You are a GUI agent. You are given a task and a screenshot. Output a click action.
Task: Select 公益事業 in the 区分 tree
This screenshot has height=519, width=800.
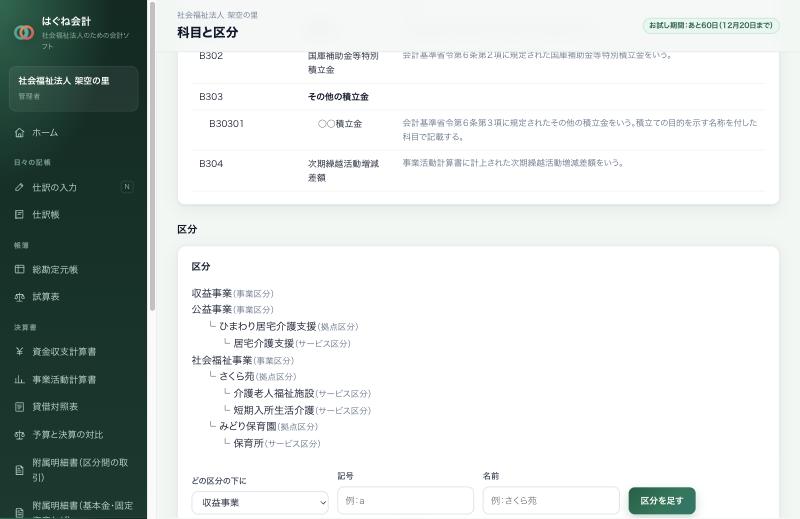pos(212,309)
